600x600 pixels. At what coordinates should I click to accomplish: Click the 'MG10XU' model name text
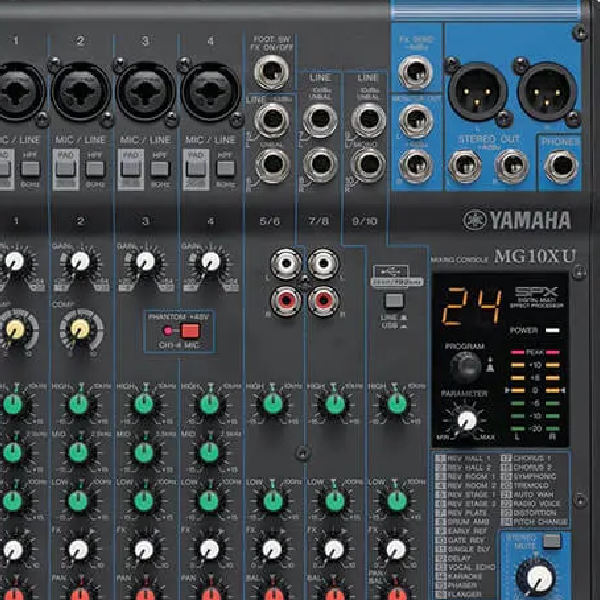tap(535, 256)
